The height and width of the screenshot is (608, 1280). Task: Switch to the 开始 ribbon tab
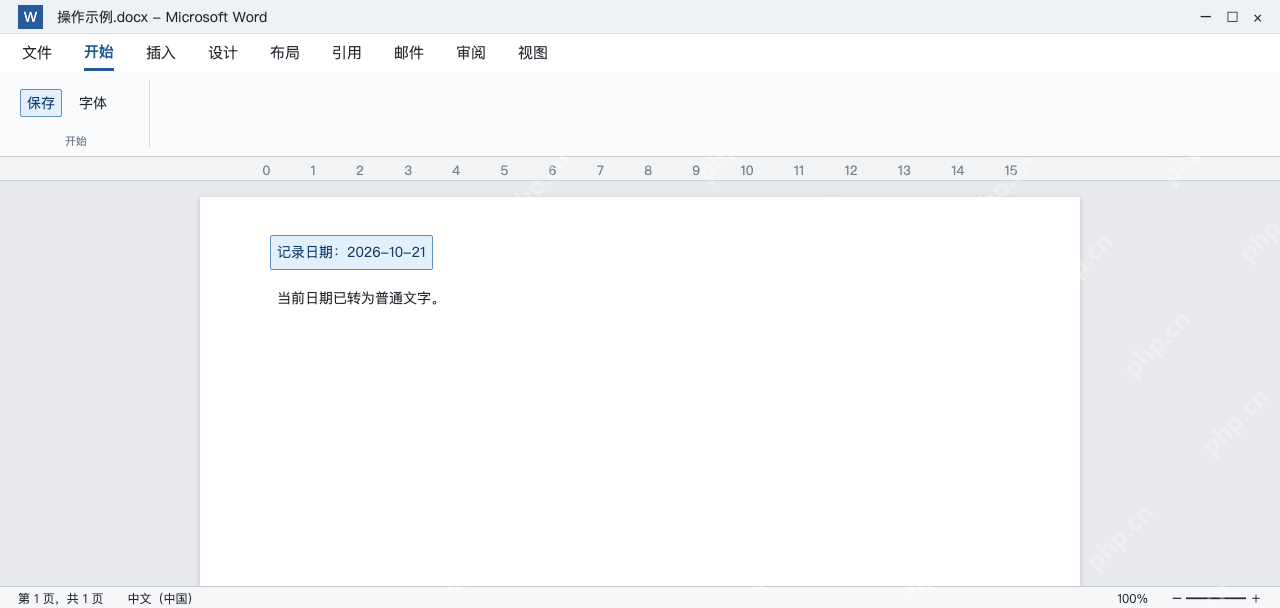tap(99, 53)
